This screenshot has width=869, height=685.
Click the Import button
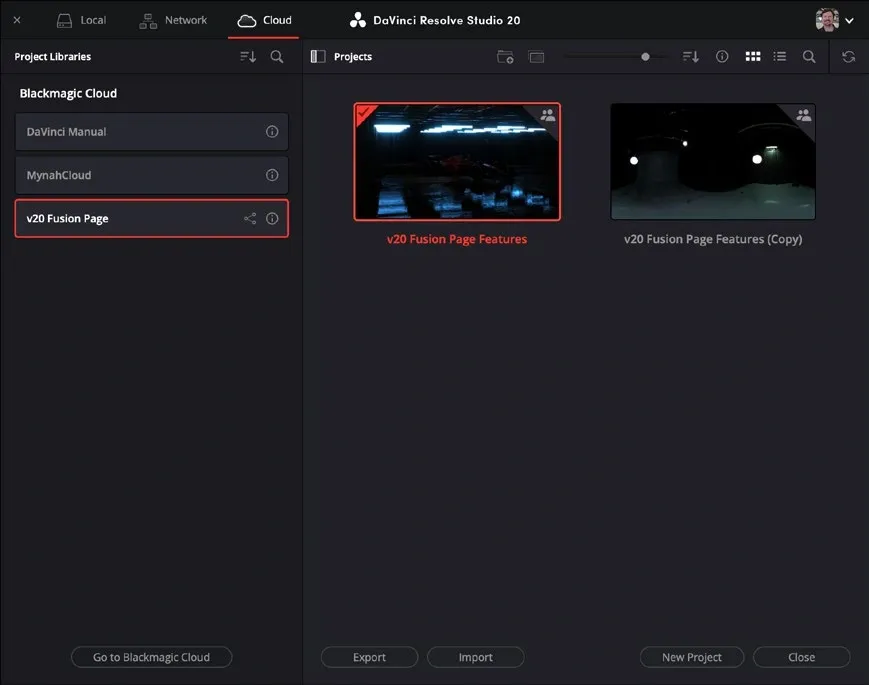tap(476, 657)
